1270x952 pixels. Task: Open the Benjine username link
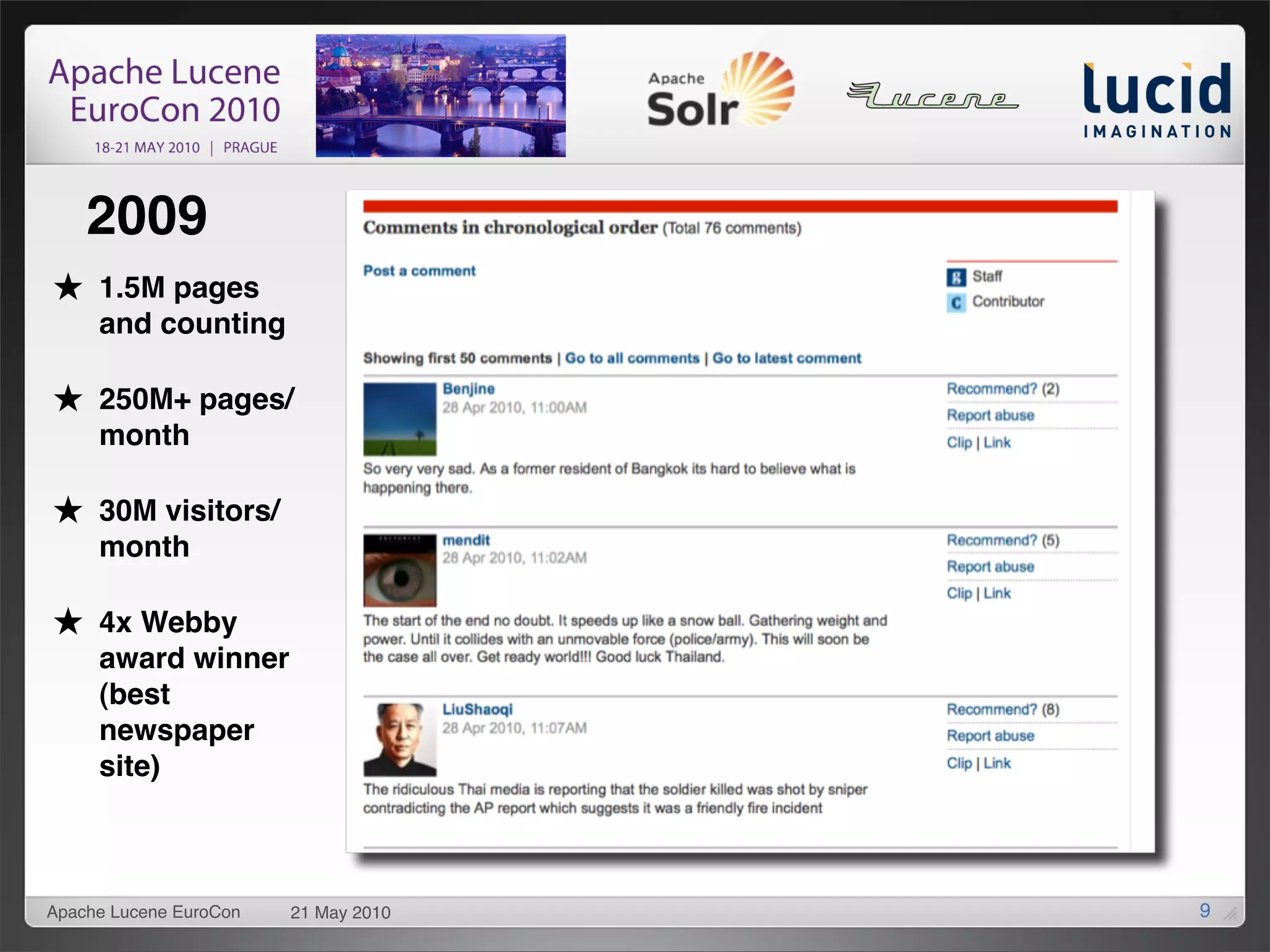[469, 389]
